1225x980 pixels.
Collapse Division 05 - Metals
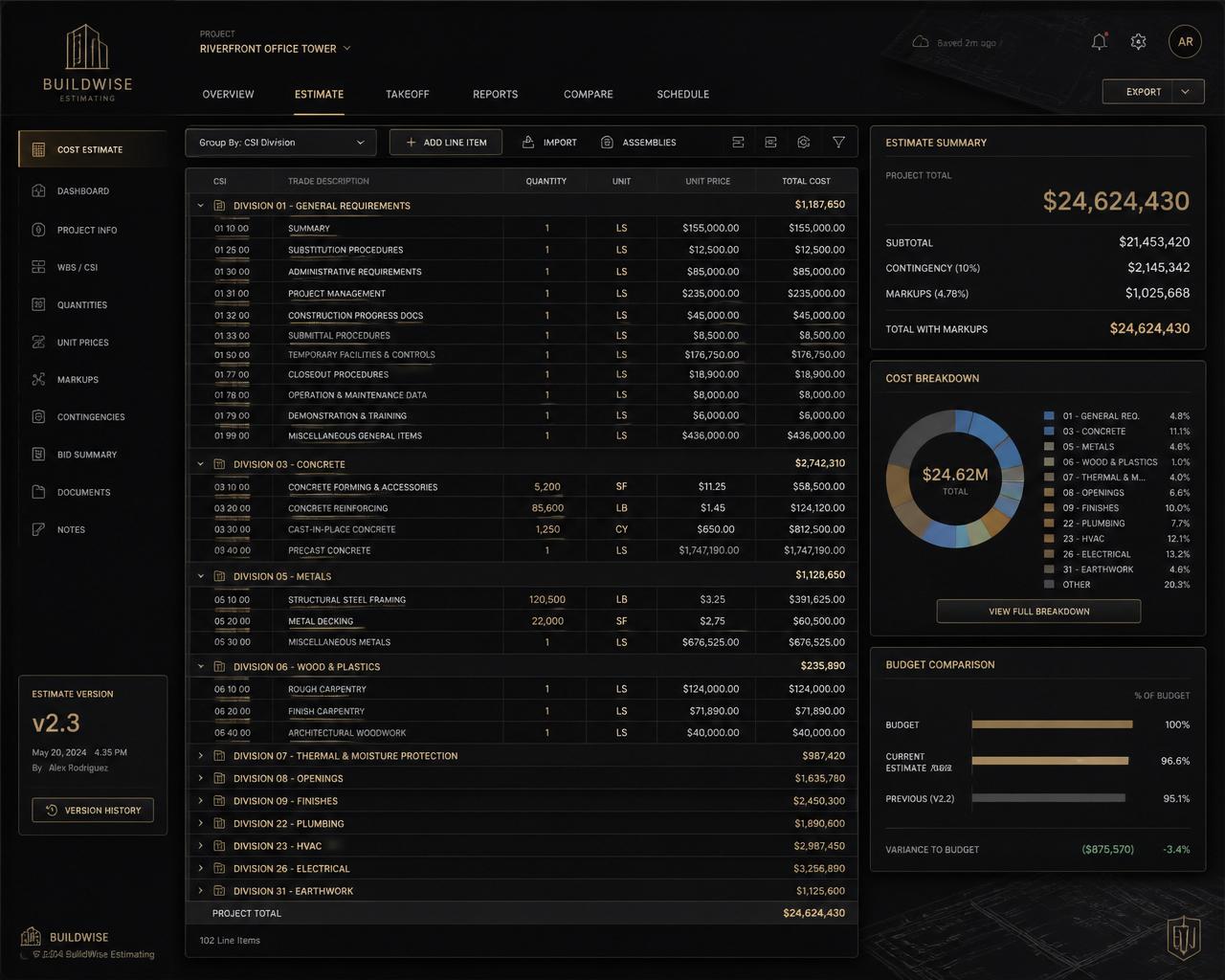200,576
